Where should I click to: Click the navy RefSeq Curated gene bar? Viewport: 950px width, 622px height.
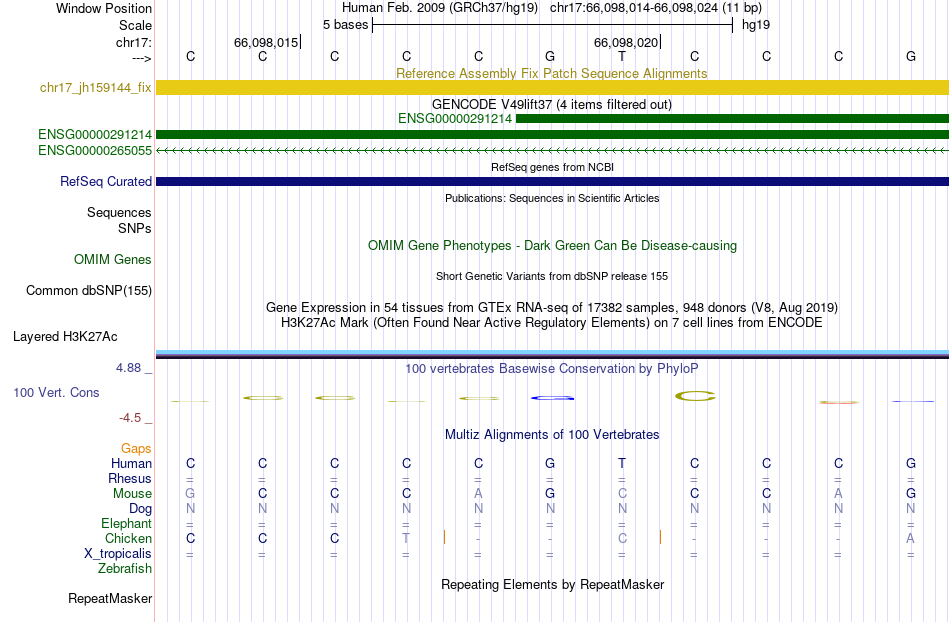click(552, 182)
